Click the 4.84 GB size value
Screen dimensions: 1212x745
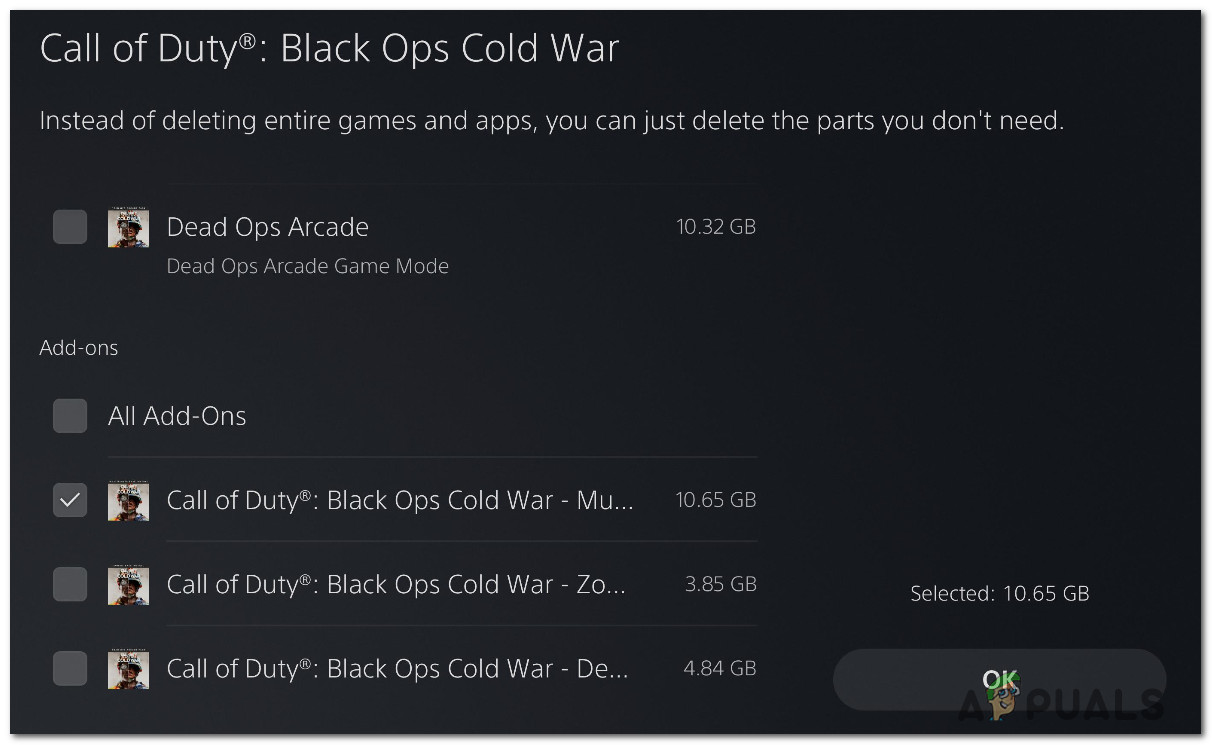(720, 668)
